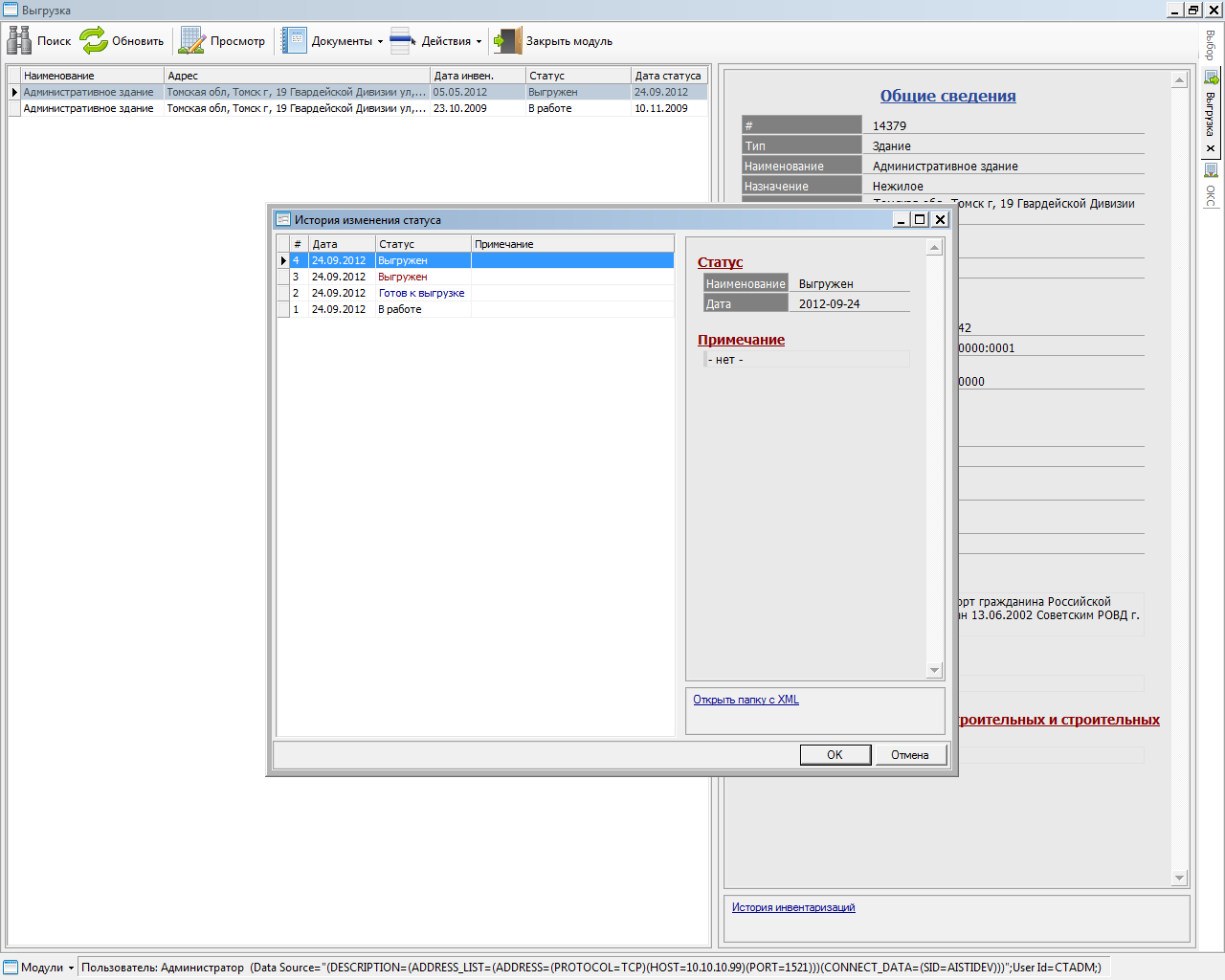This screenshot has width=1225, height=980.
Task: Open the link Открыть папку с XML
Action: pos(746,700)
